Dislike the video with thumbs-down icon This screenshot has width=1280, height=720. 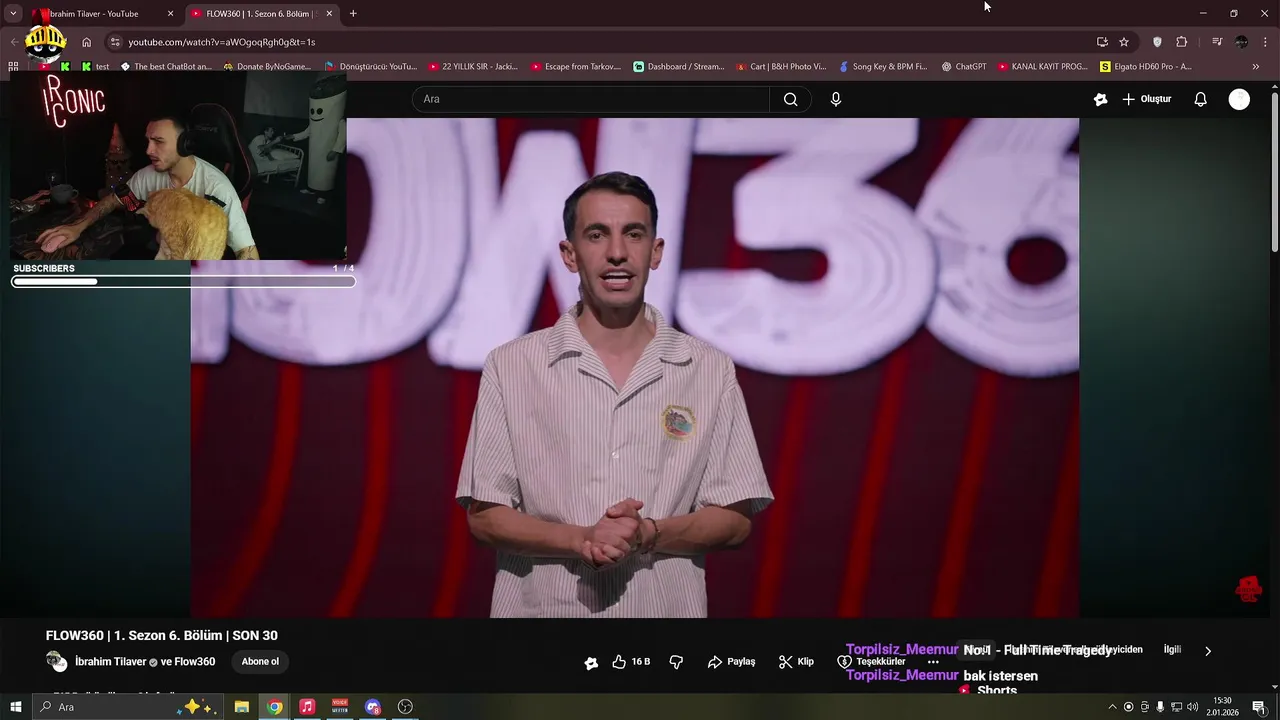click(x=676, y=662)
